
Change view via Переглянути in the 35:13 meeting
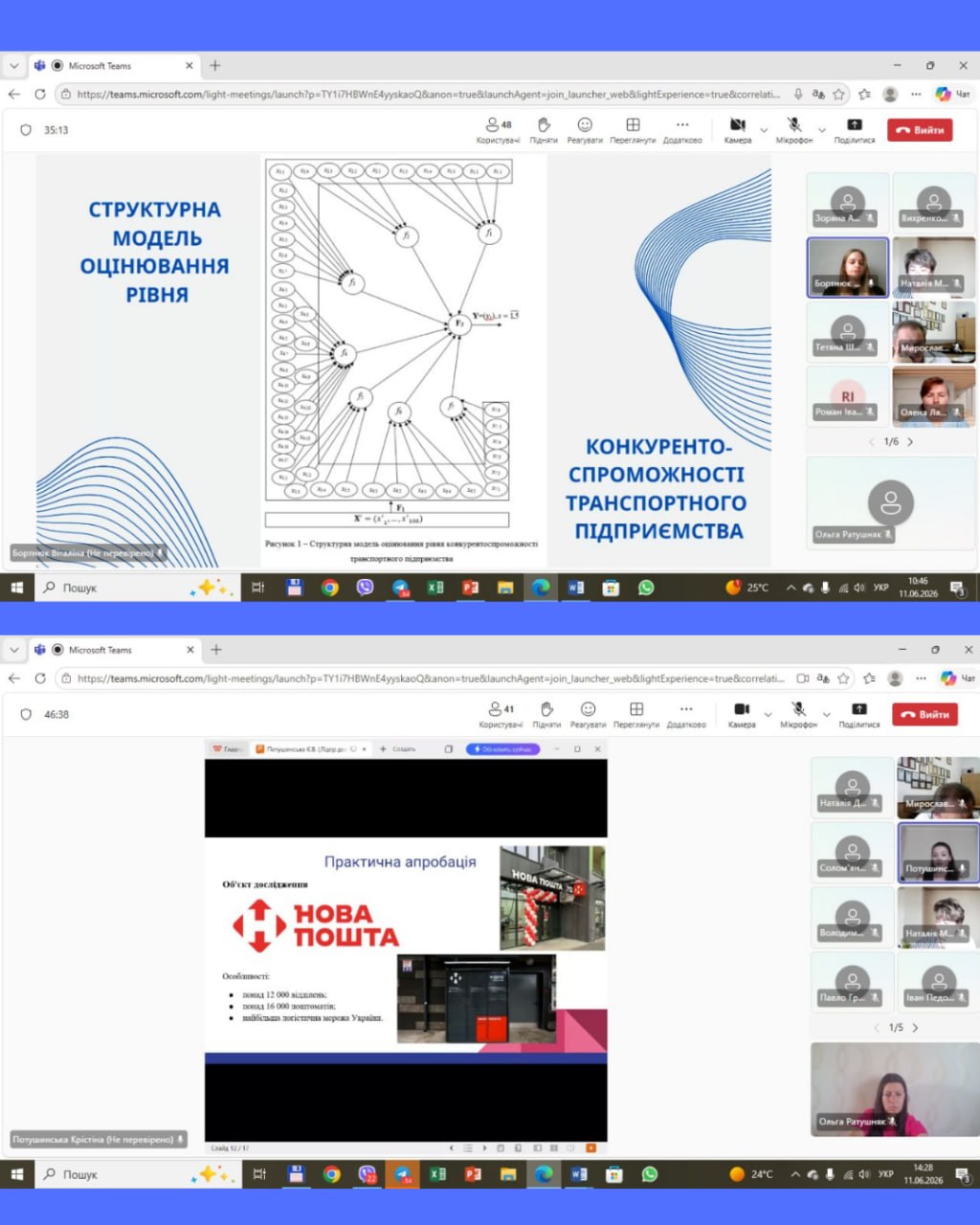(633, 130)
